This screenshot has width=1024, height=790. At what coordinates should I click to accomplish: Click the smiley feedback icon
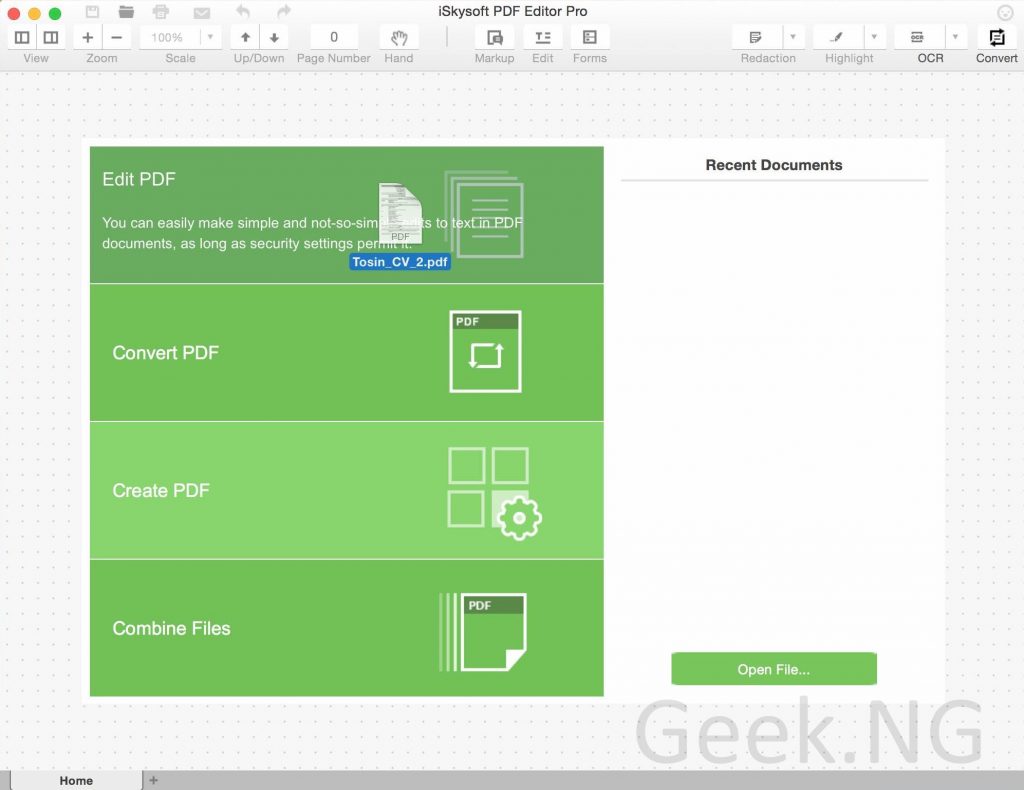point(1005,12)
